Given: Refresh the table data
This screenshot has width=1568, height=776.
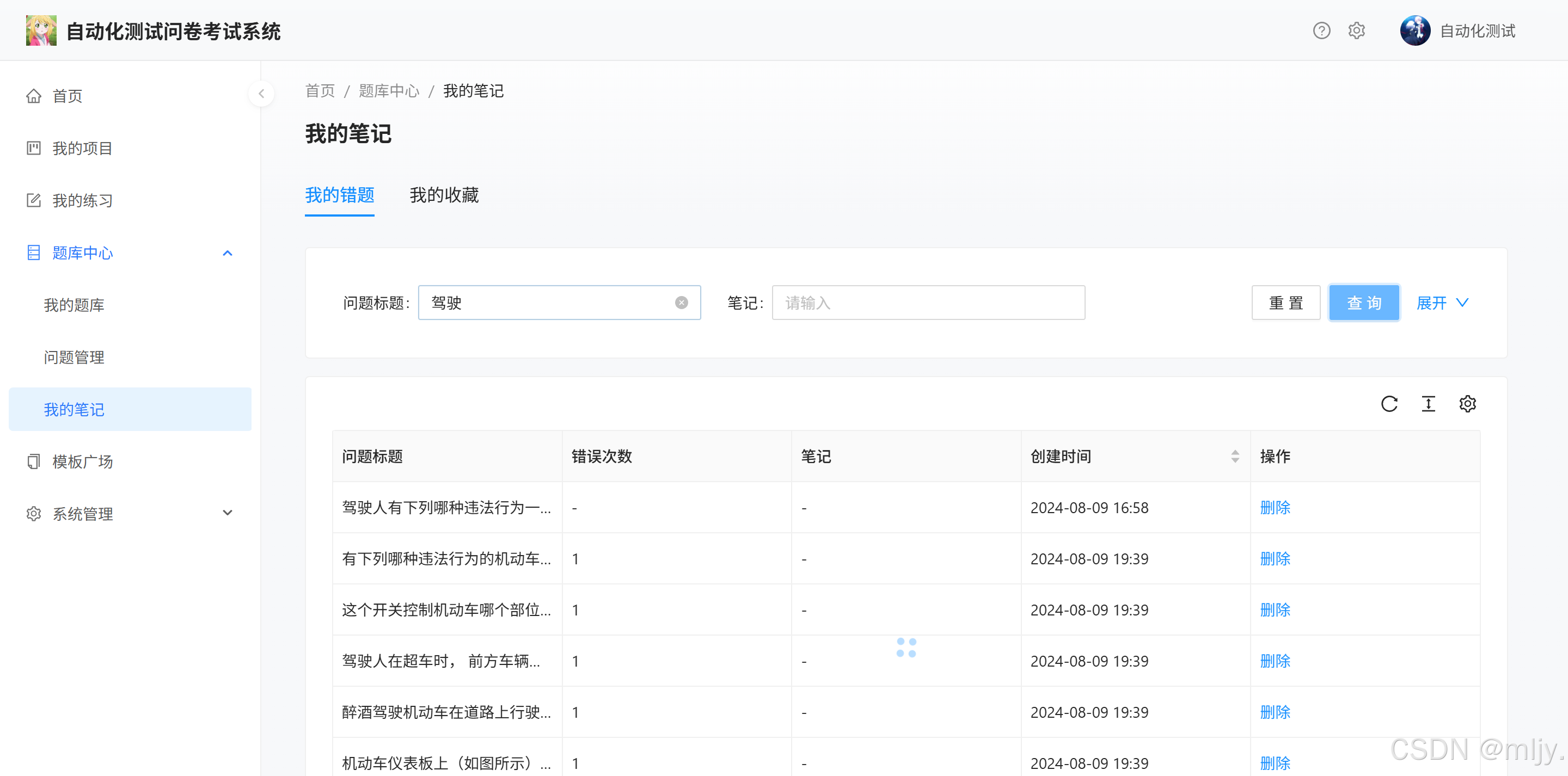Looking at the screenshot, I should point(1389,404).
